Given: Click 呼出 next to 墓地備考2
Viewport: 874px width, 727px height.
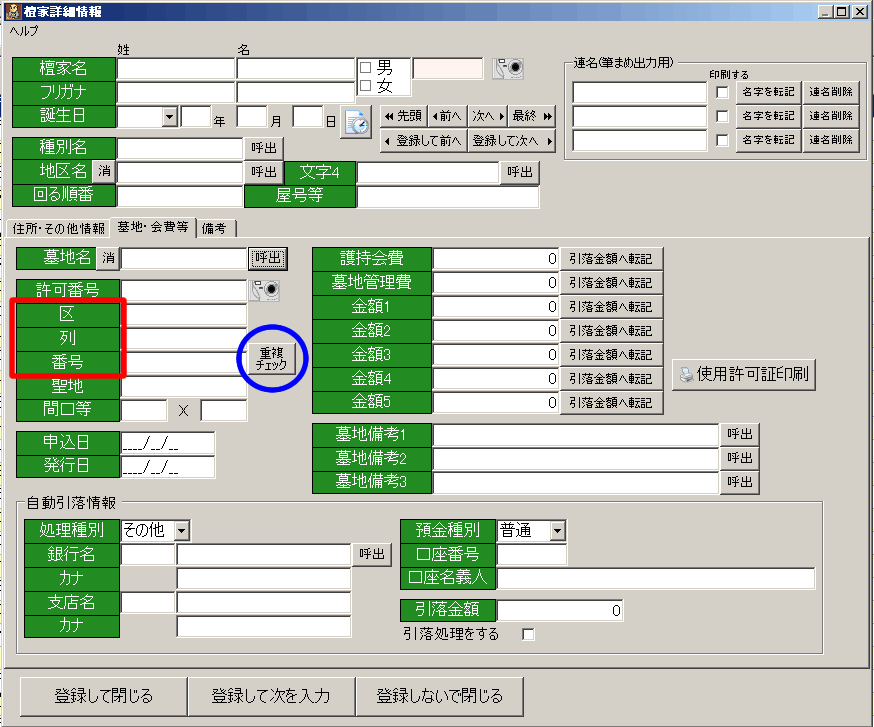Looking at the screenshot, I should coord(740,458).
